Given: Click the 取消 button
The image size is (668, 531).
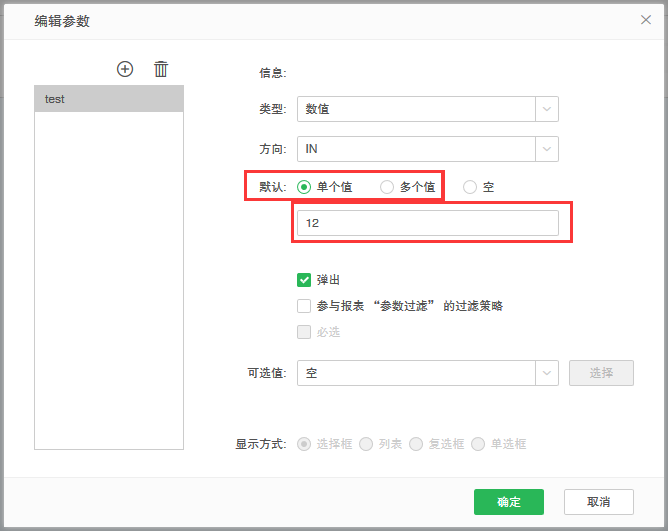Looking at the screenshot, I should [x=598, y=502].
